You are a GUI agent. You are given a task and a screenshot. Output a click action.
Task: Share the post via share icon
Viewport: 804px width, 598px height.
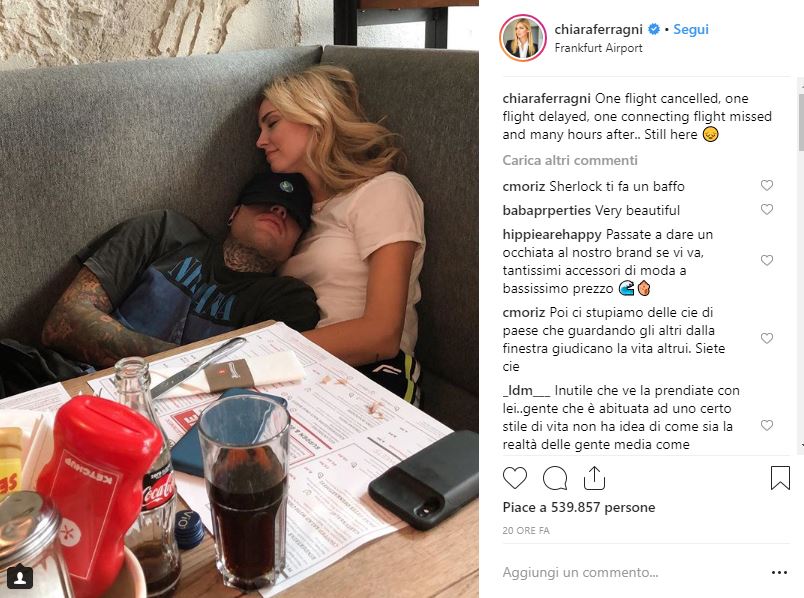tap(594, 477)
